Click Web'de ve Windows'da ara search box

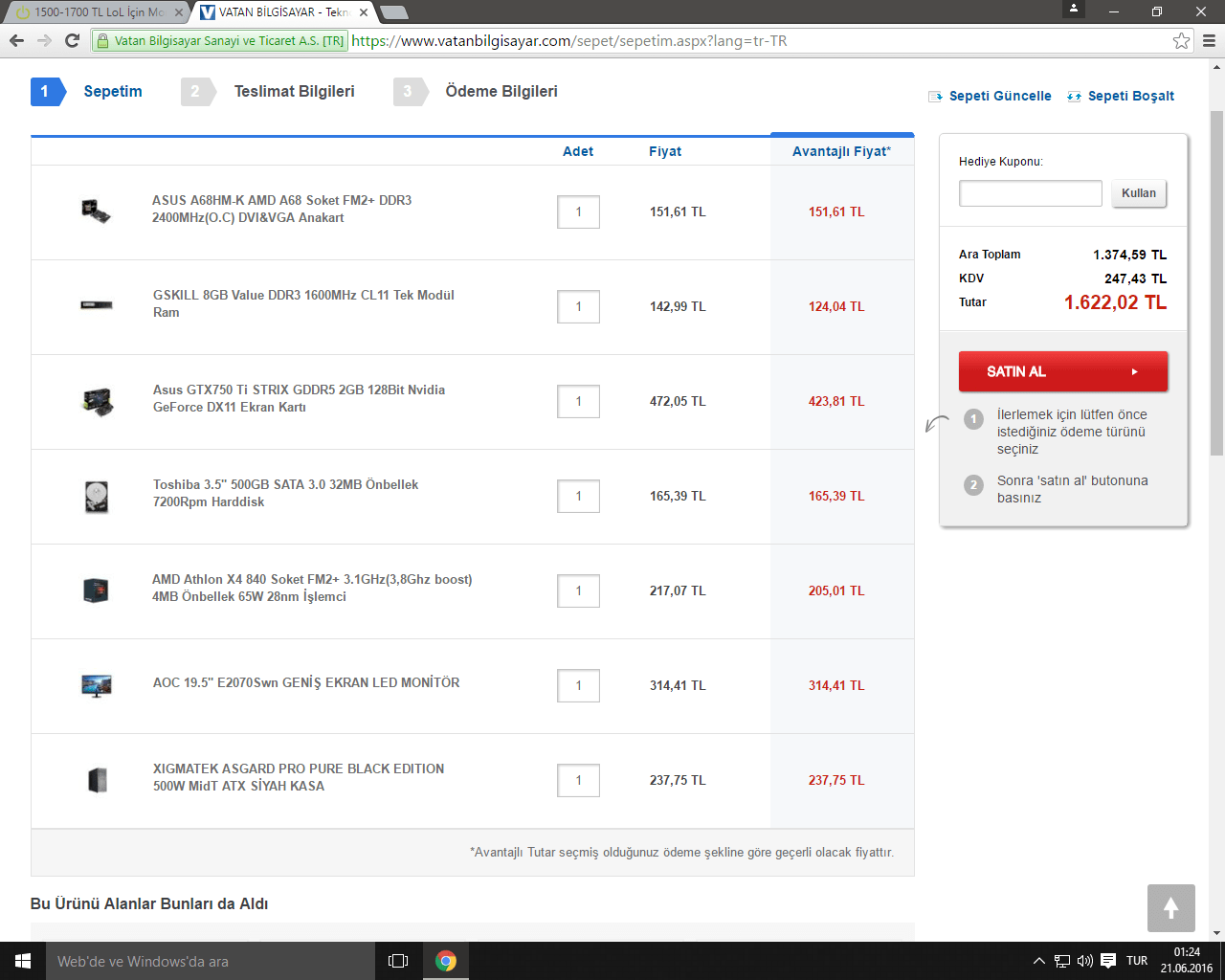211,961
